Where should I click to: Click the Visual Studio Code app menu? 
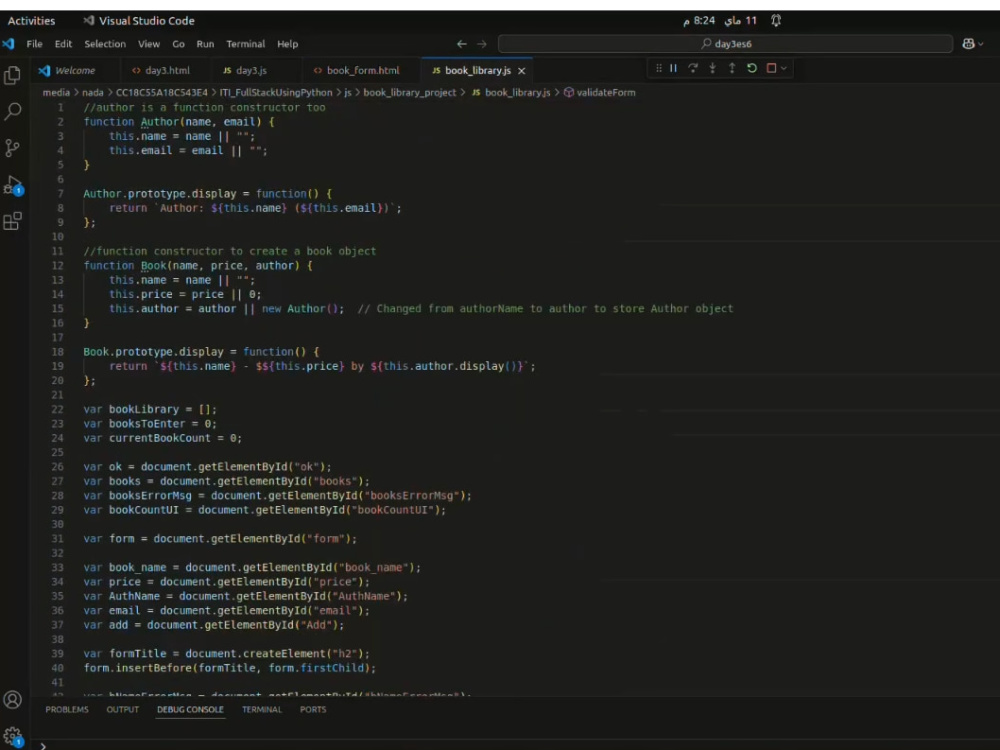tap(139, 20)
